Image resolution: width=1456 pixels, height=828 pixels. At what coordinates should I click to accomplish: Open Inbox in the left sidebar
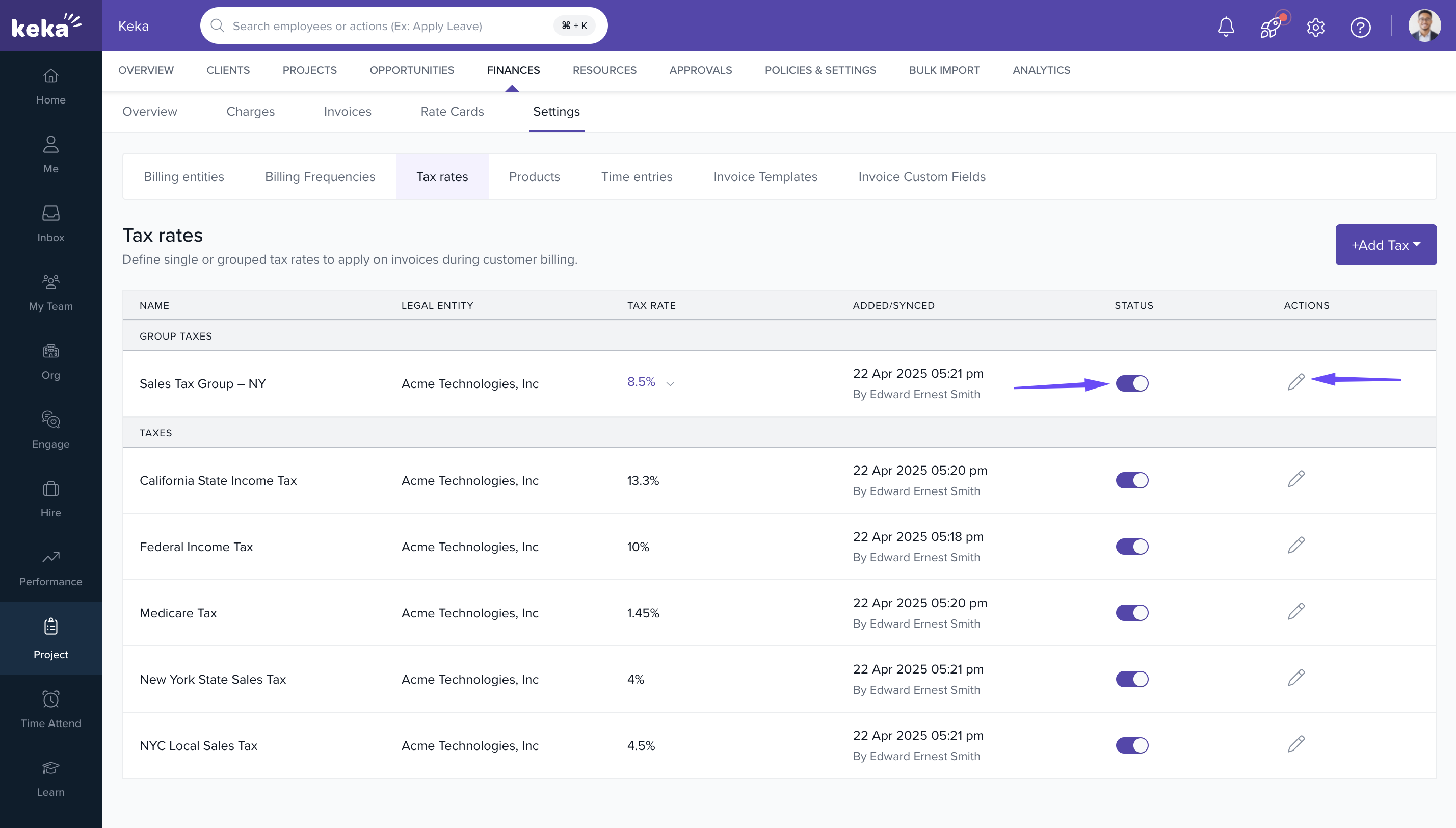(50, 223)
